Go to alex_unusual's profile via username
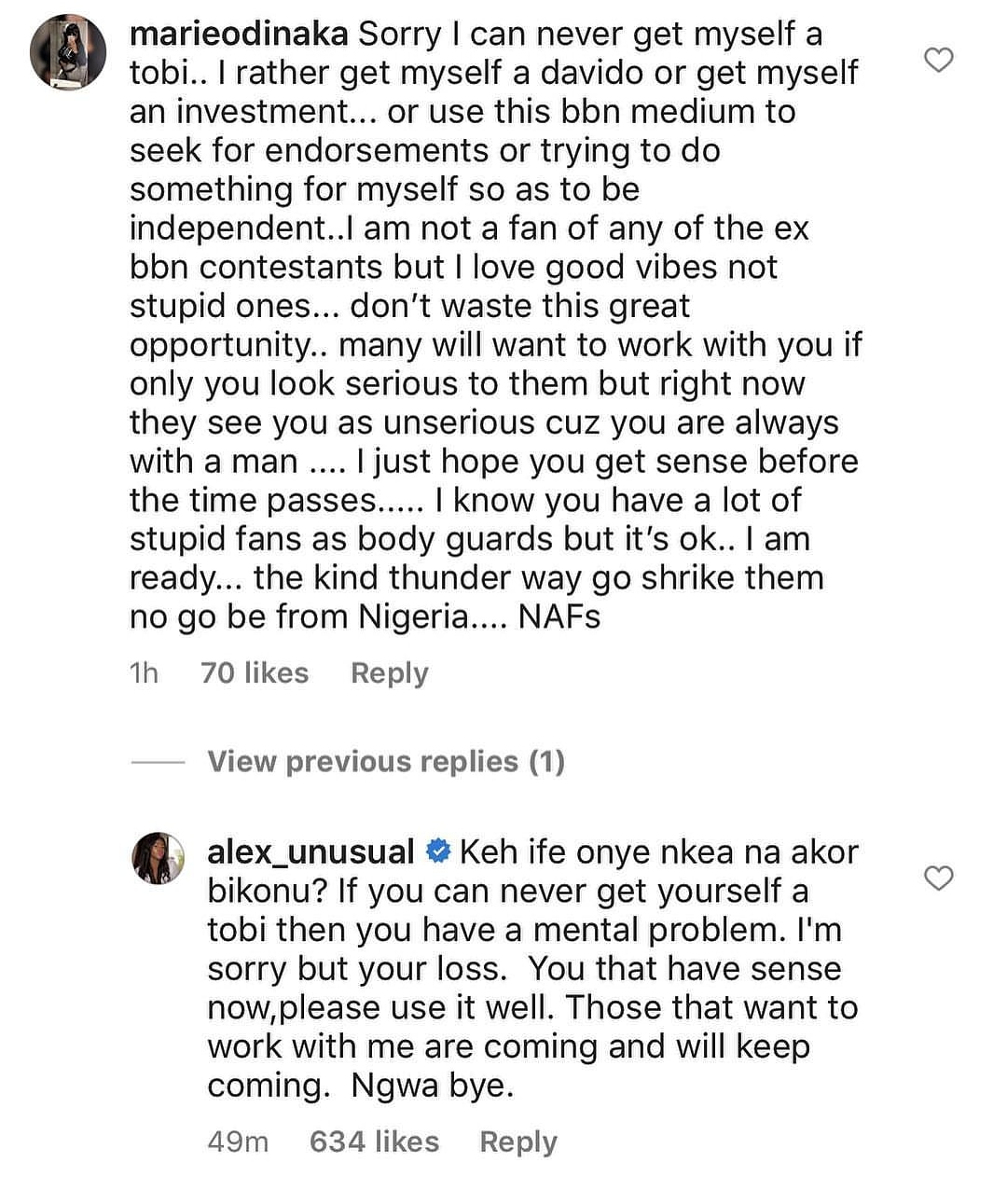 310,851
